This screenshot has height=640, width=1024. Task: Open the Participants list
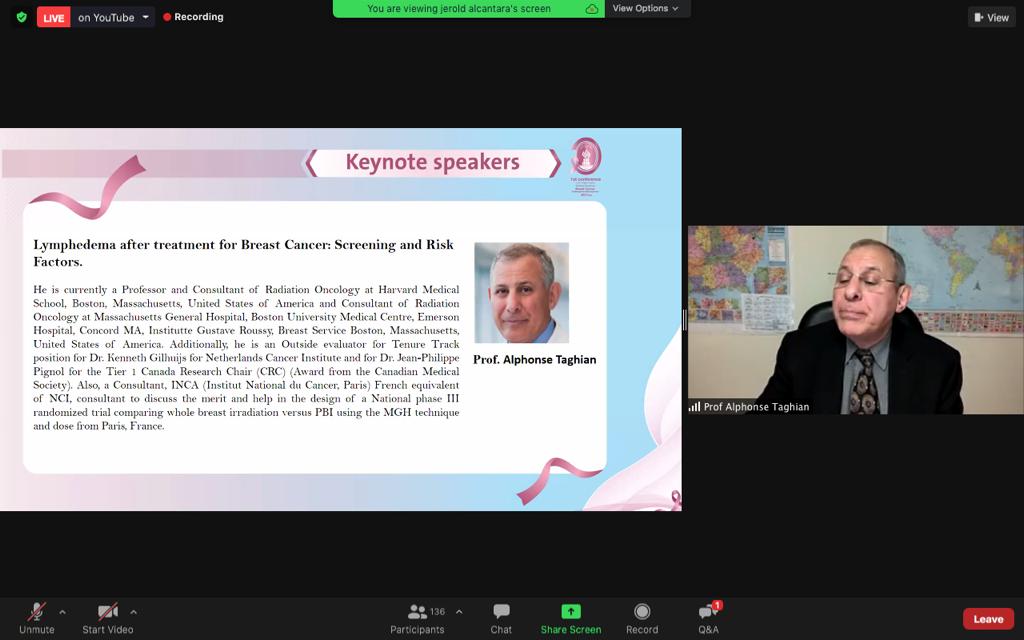pos(417,618)
